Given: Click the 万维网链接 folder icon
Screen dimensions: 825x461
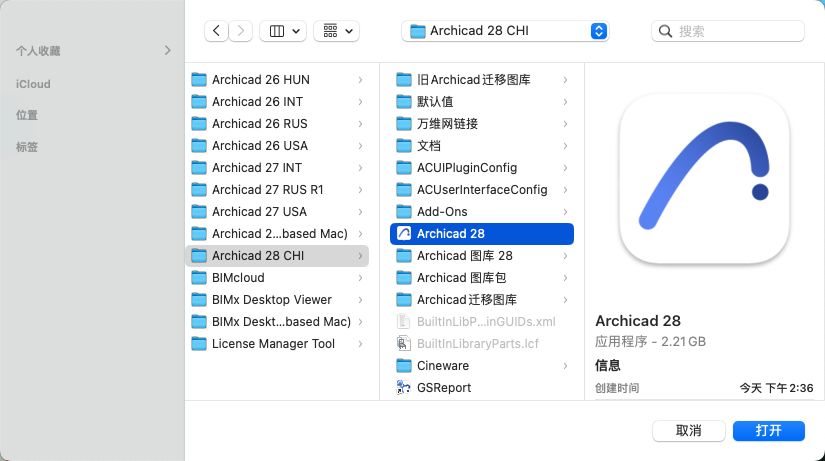Looking at the screenshot, I should [404, 124].
